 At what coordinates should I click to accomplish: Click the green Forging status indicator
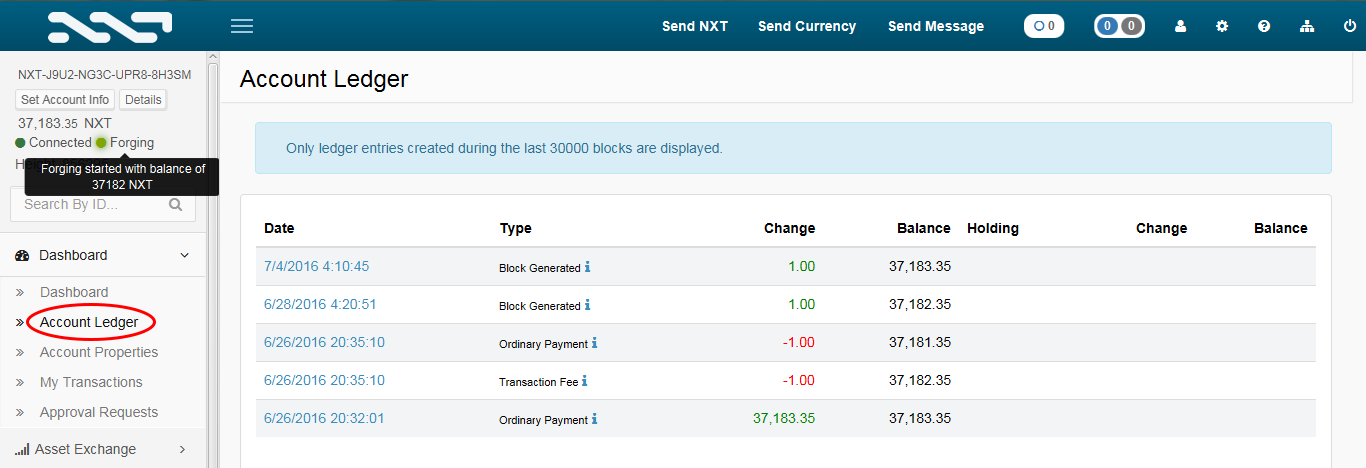tap(101, 143)
